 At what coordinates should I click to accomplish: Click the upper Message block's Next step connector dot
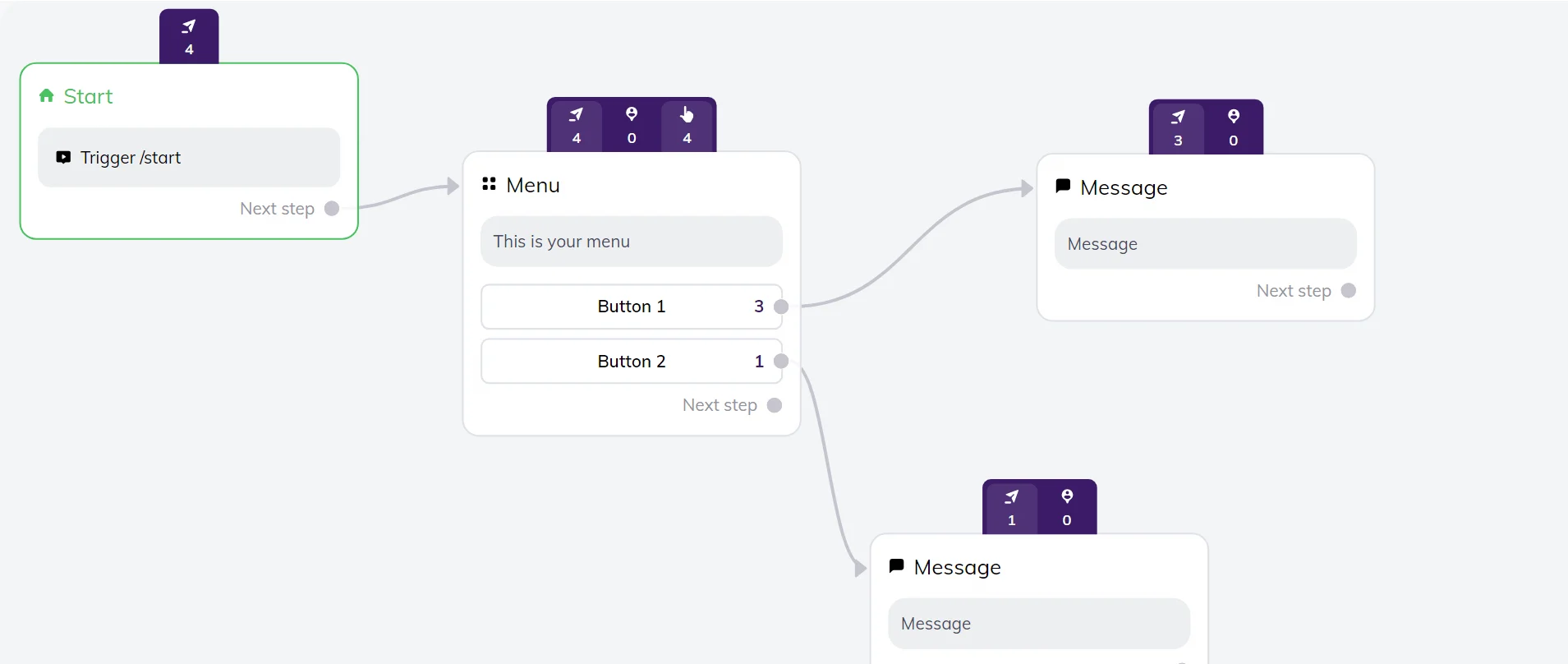(1349, 291)
